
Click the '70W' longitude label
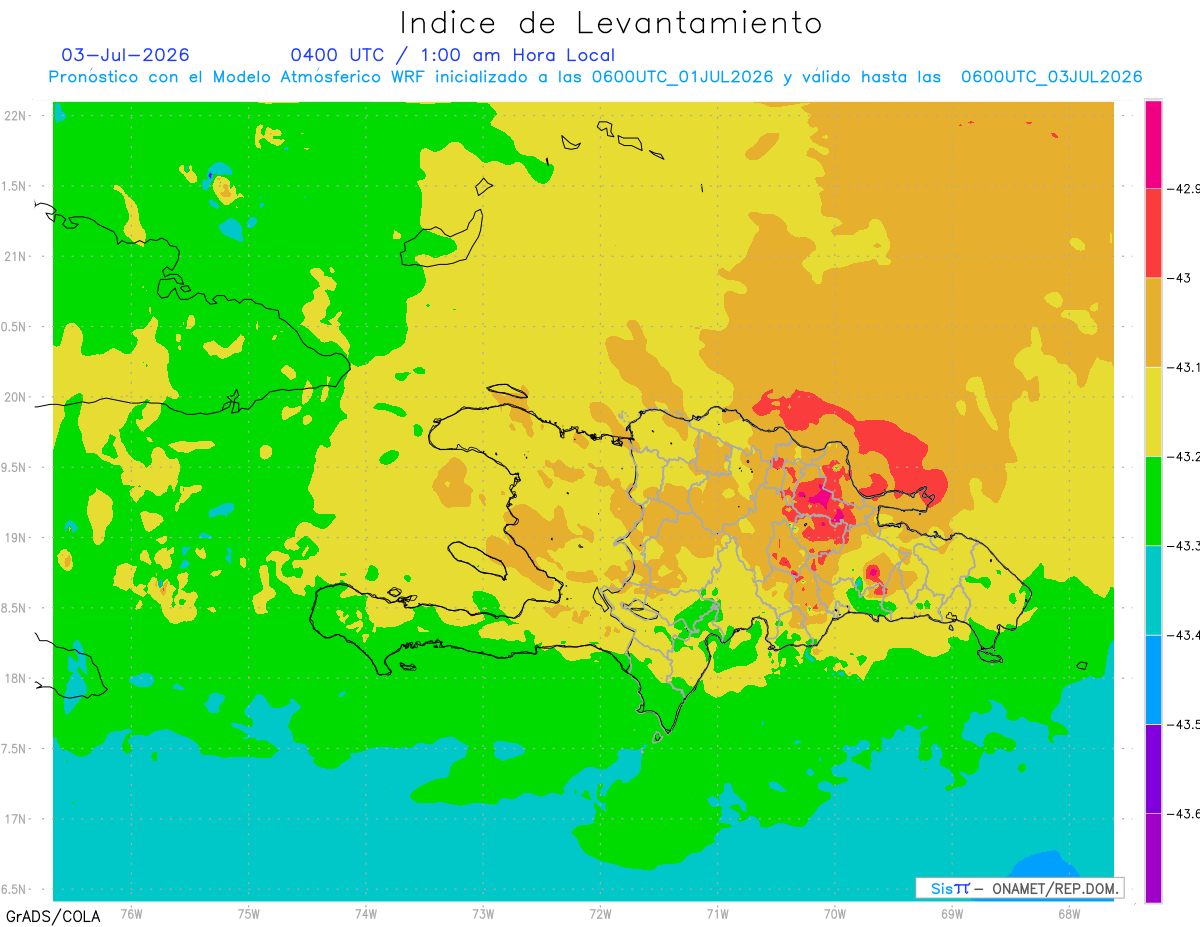pos(835,913)
